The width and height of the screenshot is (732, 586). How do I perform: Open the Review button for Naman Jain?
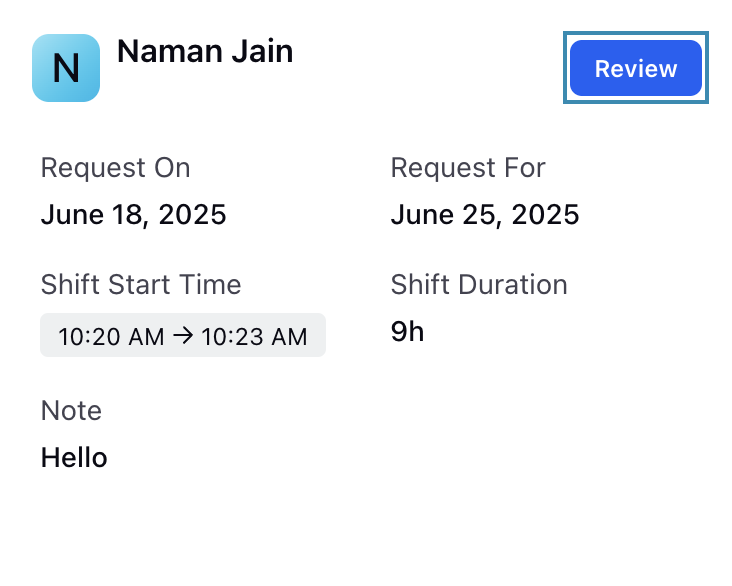pyautogui.click(x=636, y=68)
